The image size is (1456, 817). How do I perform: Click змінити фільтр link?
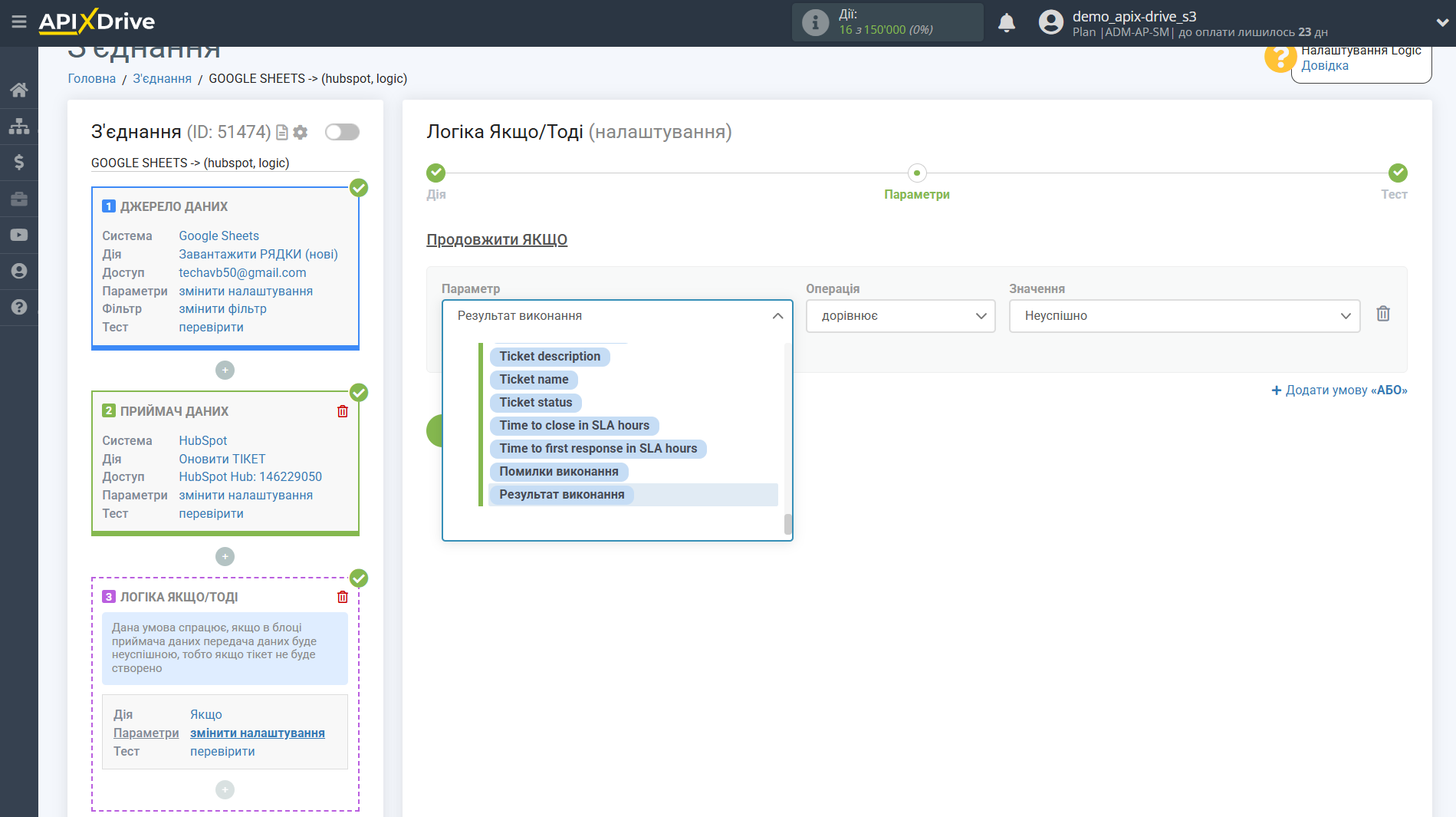click(x=222, y=309)
